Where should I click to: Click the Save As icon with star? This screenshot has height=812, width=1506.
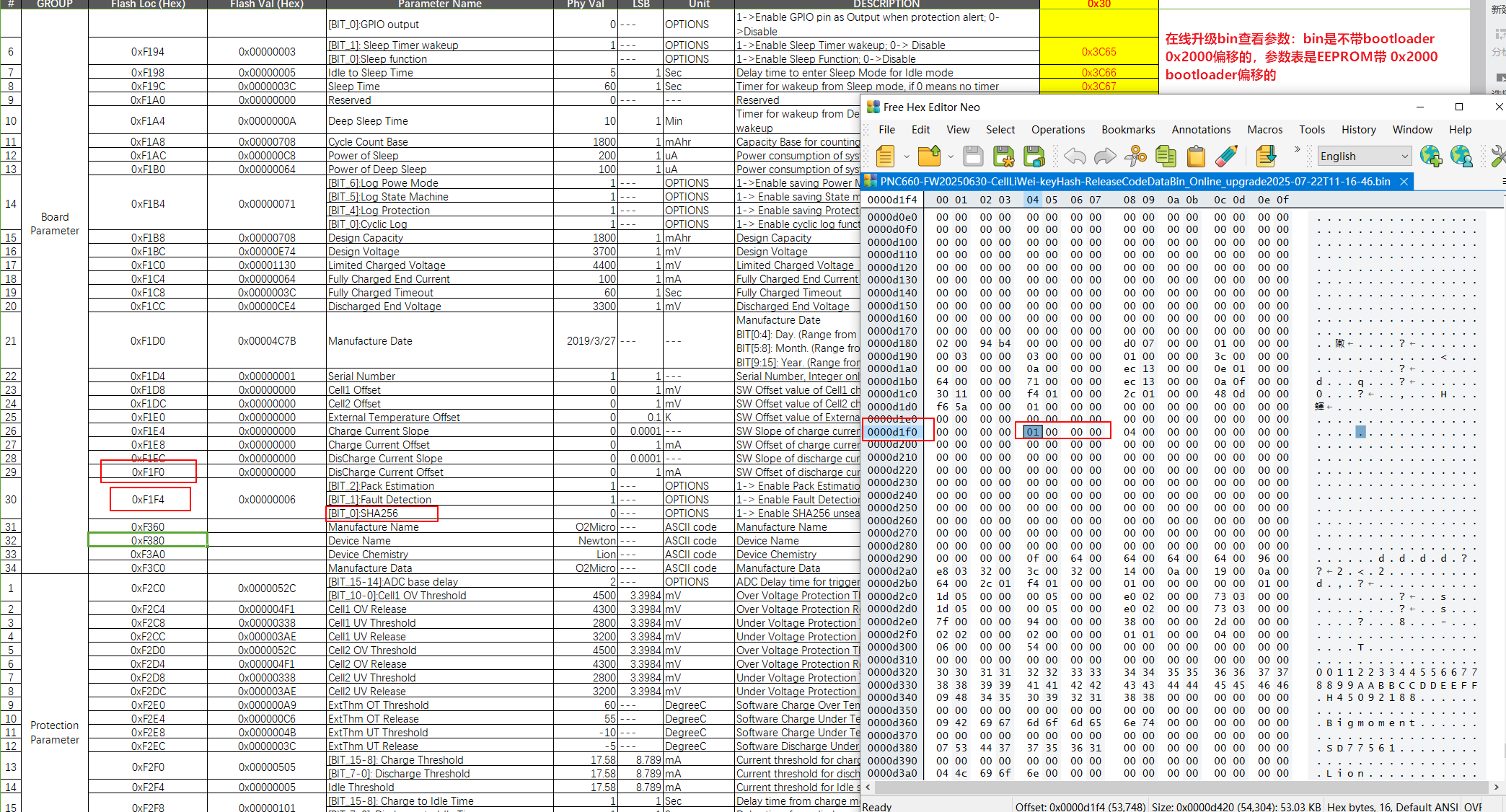coord(1004,156)
